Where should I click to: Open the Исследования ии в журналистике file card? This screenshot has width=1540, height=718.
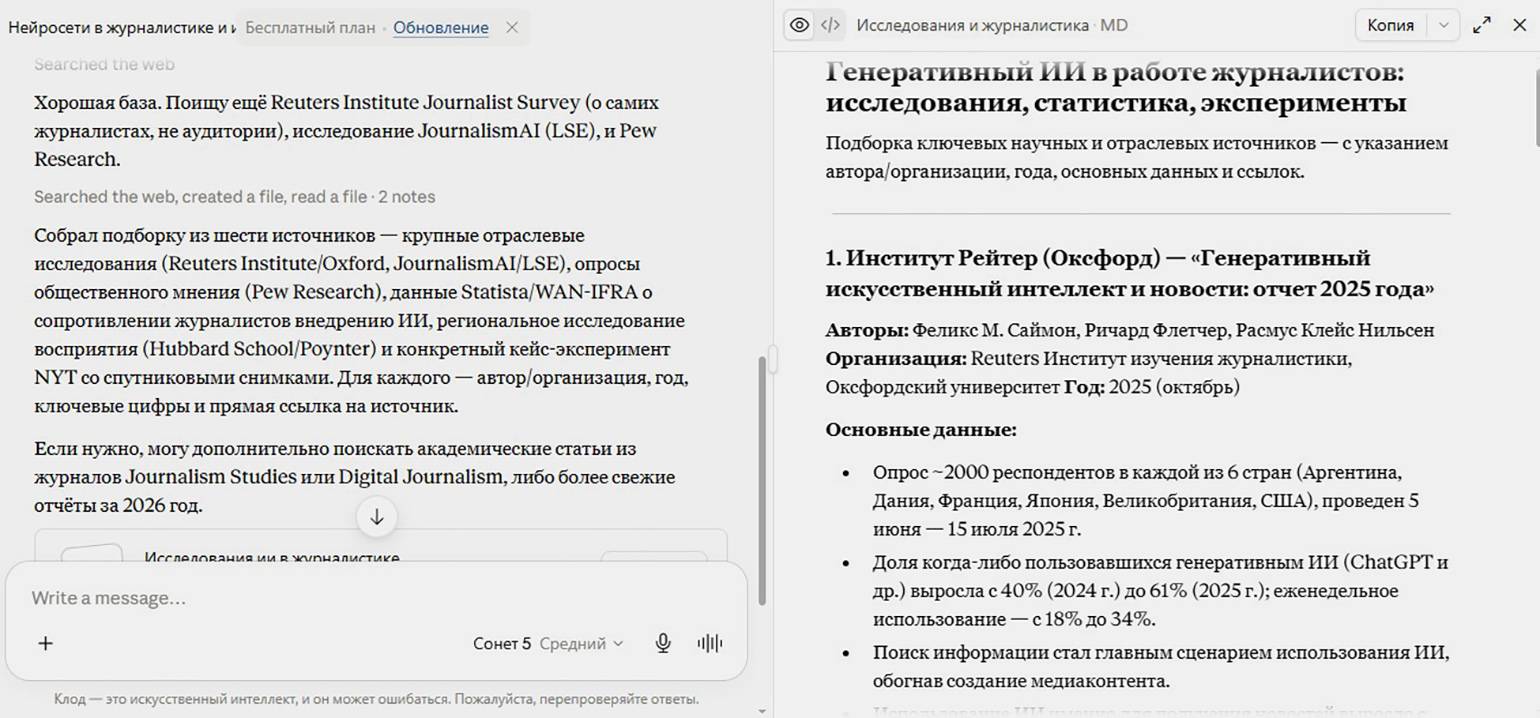[x=381, y=548]
